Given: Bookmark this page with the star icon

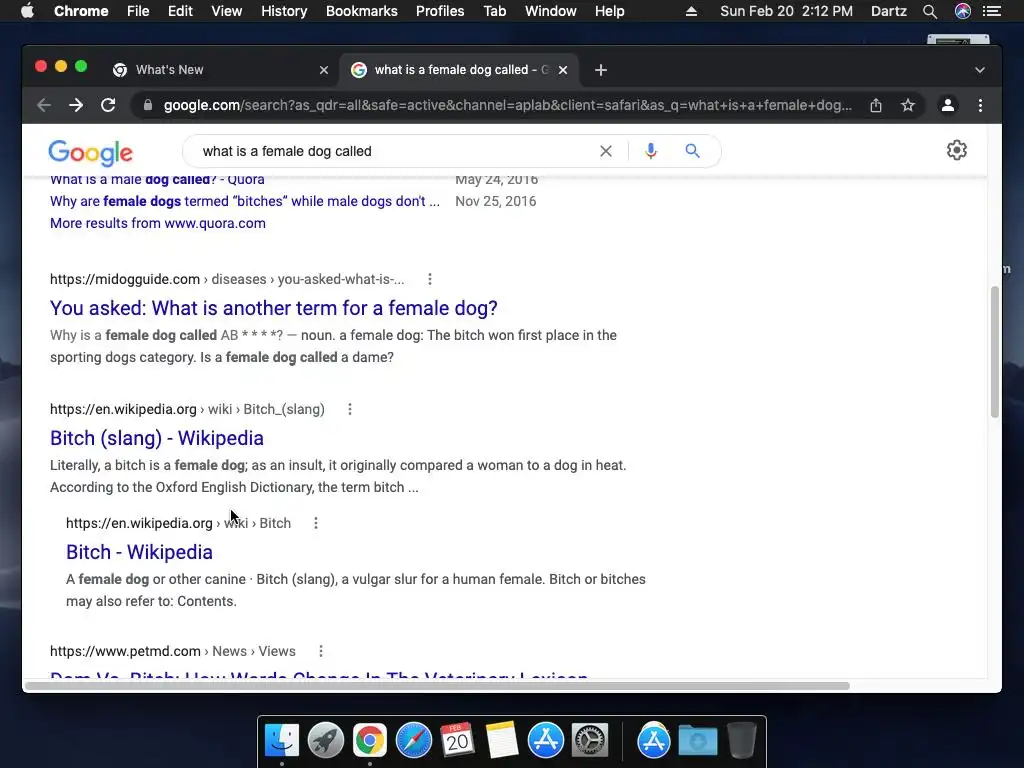Looking at the screenshot, I should click(x=908, y=105).
